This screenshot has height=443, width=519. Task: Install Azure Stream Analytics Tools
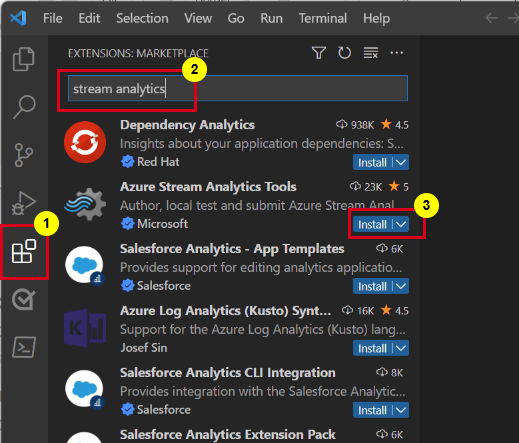click(x=372, y=224)
